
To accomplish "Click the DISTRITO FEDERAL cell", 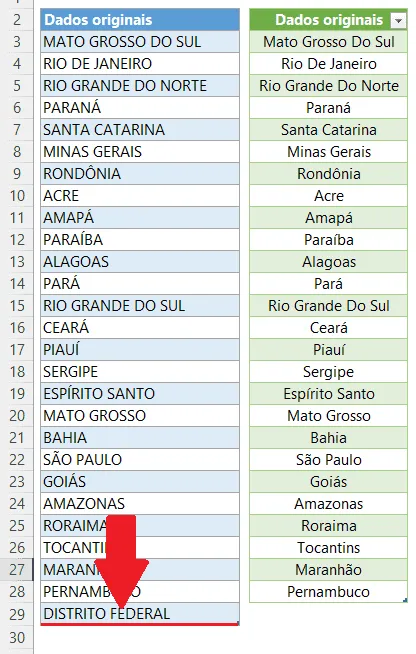I will click(140, 614).
